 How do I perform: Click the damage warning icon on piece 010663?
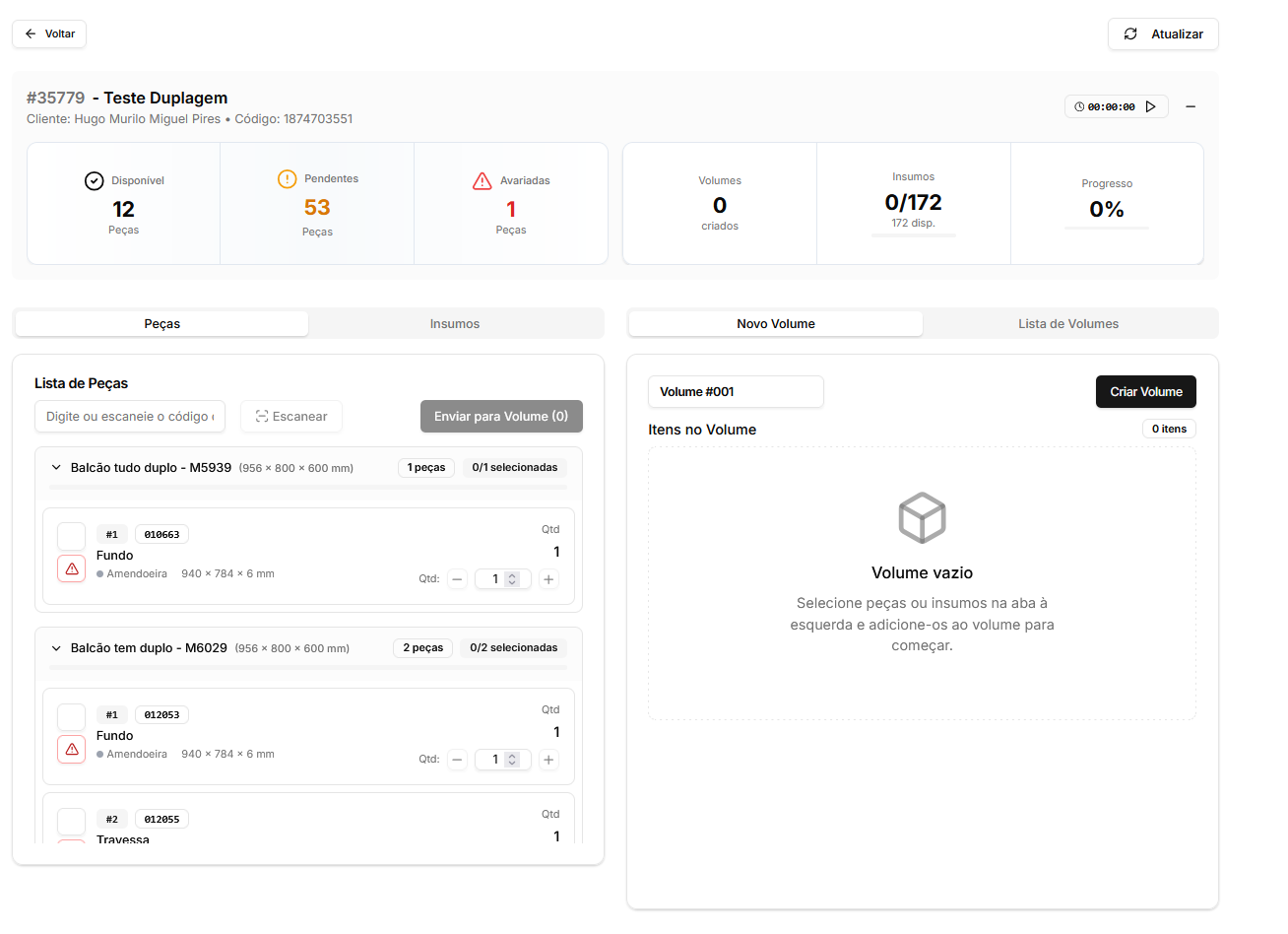coord(72,568)
